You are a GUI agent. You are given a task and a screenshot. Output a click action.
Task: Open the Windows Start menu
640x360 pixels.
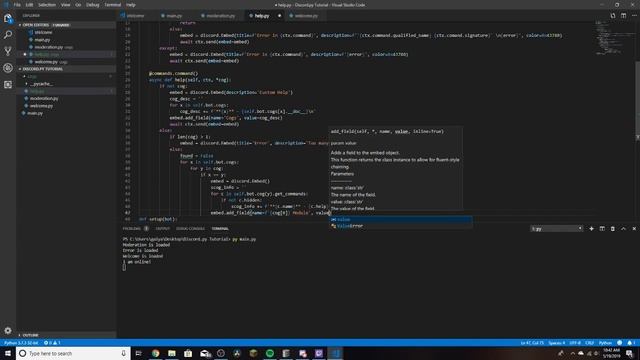click(x=8, y=353)
